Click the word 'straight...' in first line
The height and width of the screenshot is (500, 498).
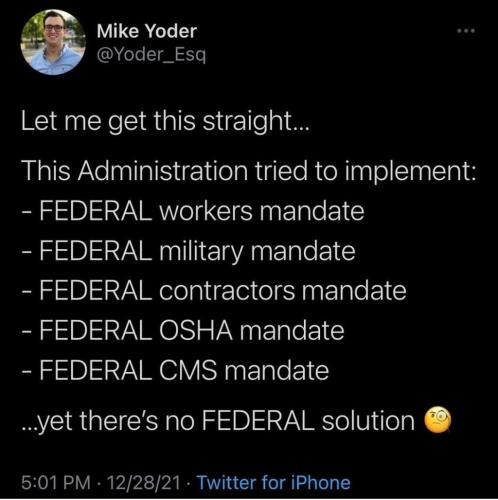(x=256, y=121)
